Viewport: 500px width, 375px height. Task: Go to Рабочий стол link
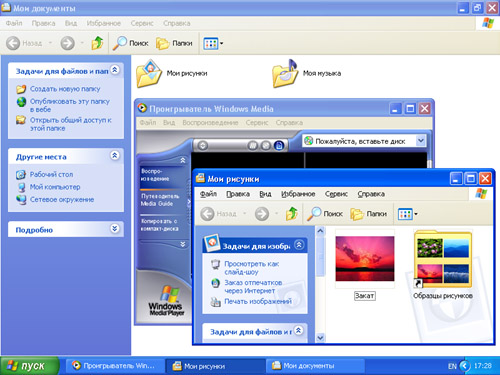(51, 174)
